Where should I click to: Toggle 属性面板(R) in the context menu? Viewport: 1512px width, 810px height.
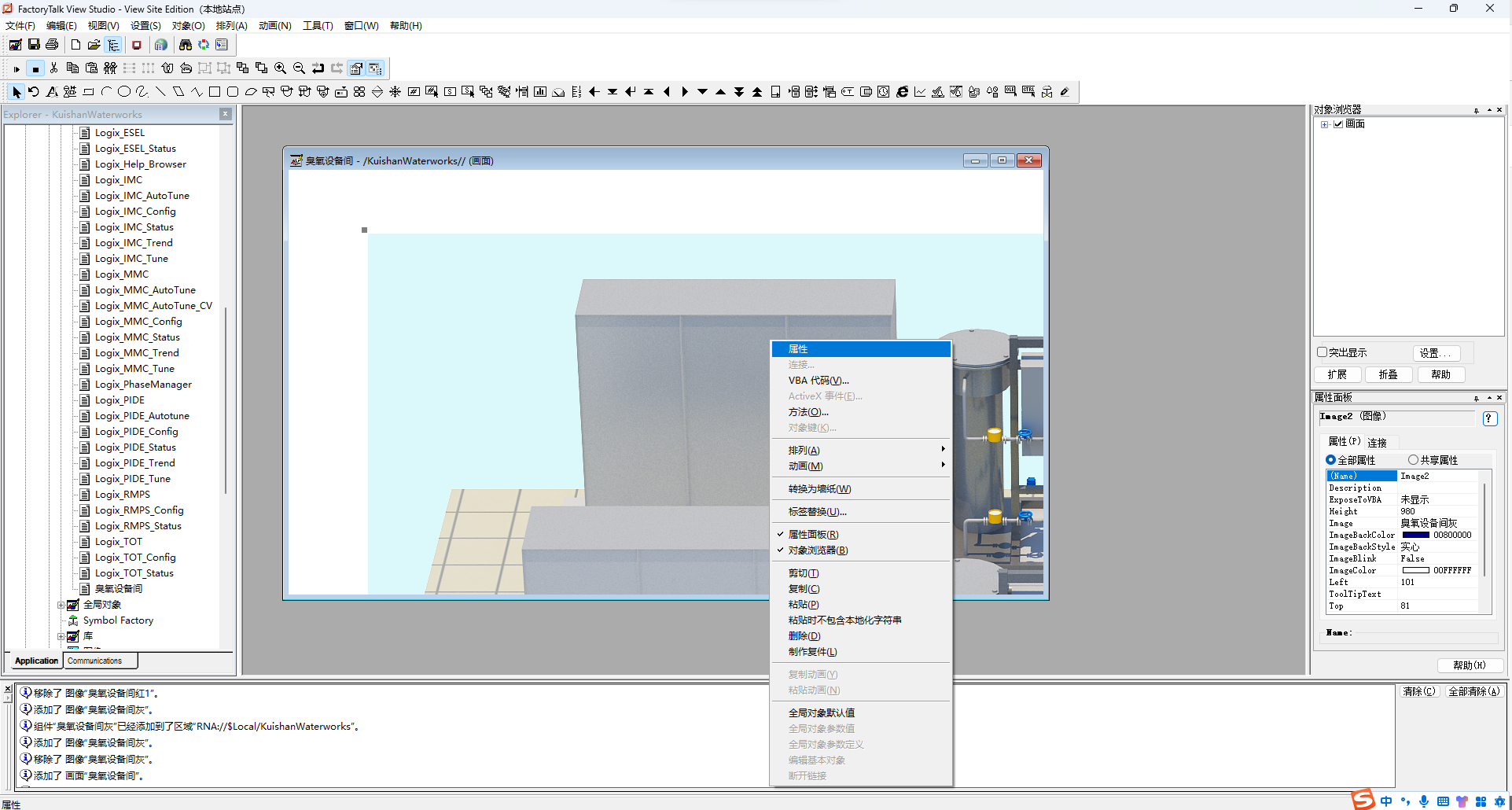click(861, 535)
